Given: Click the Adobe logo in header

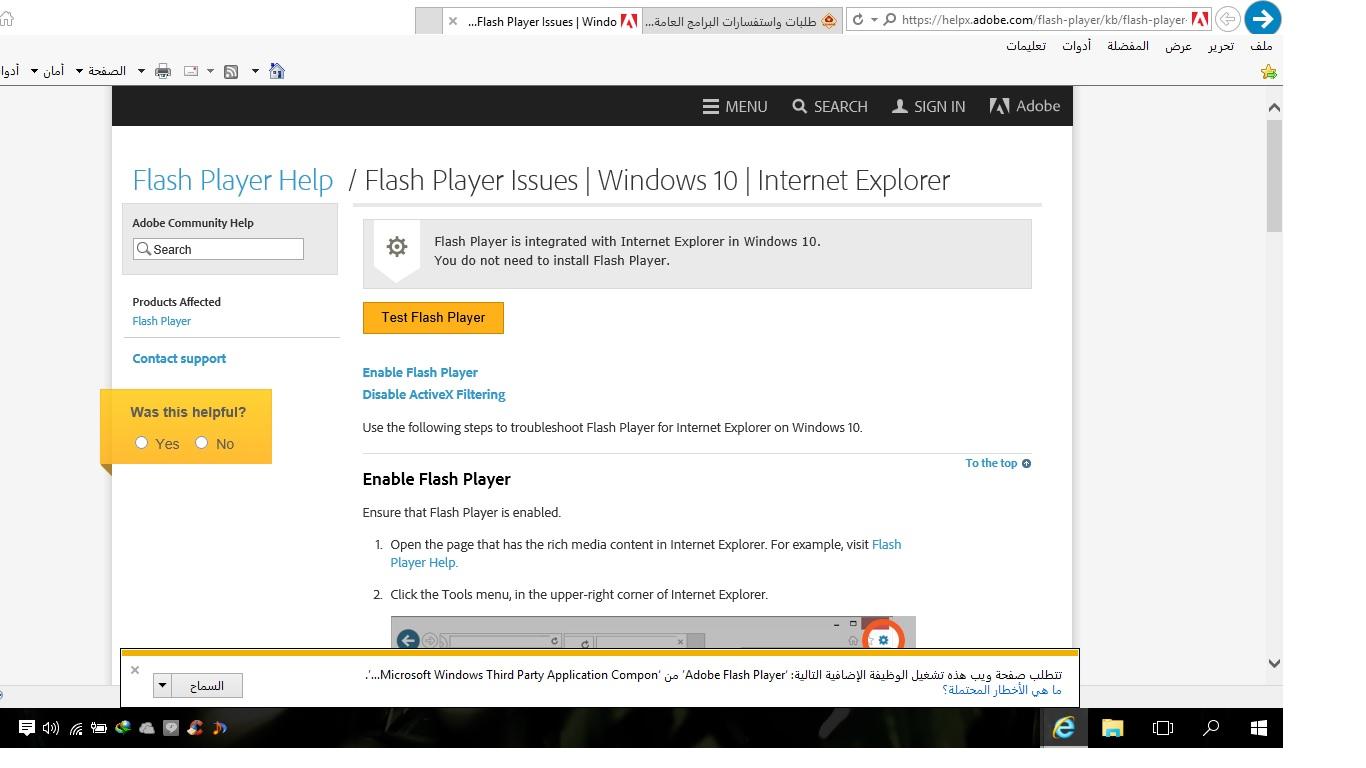Looking at the screenshot, I should click(1025, 106).
